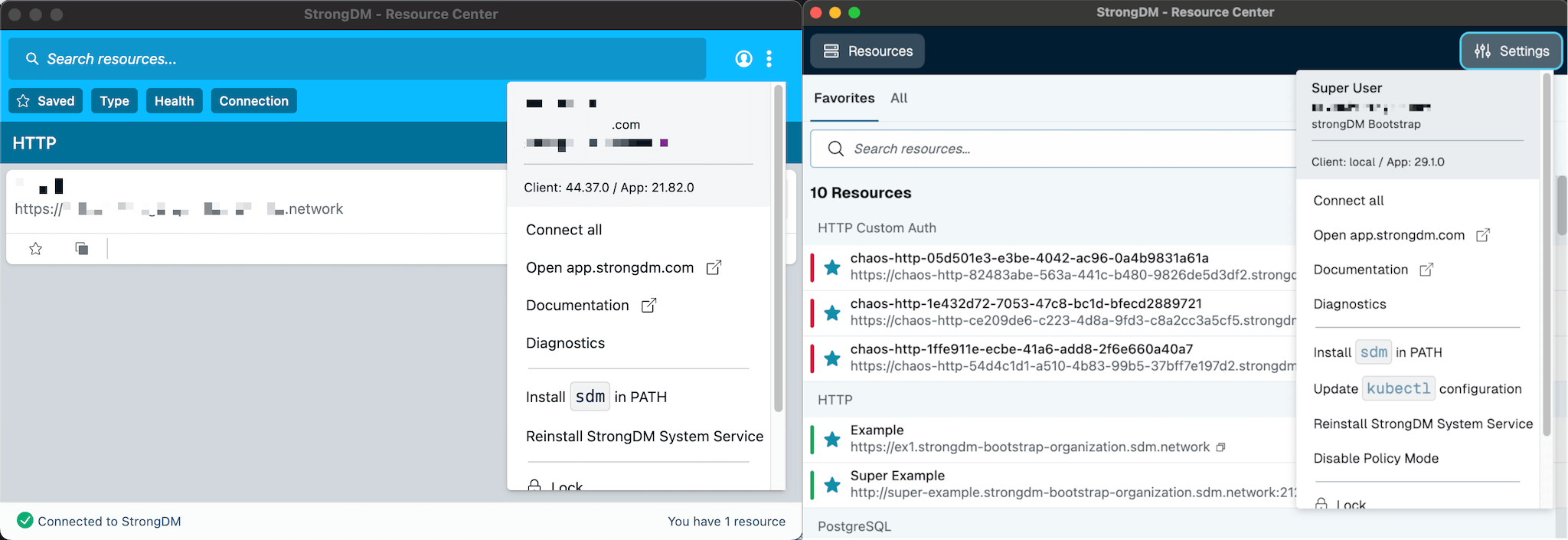The width and height of the screenshot is (1568, 540).
Task: Click the external-link icon beside Open app.strongdm.com in right window
Action: click(1483, 235)
